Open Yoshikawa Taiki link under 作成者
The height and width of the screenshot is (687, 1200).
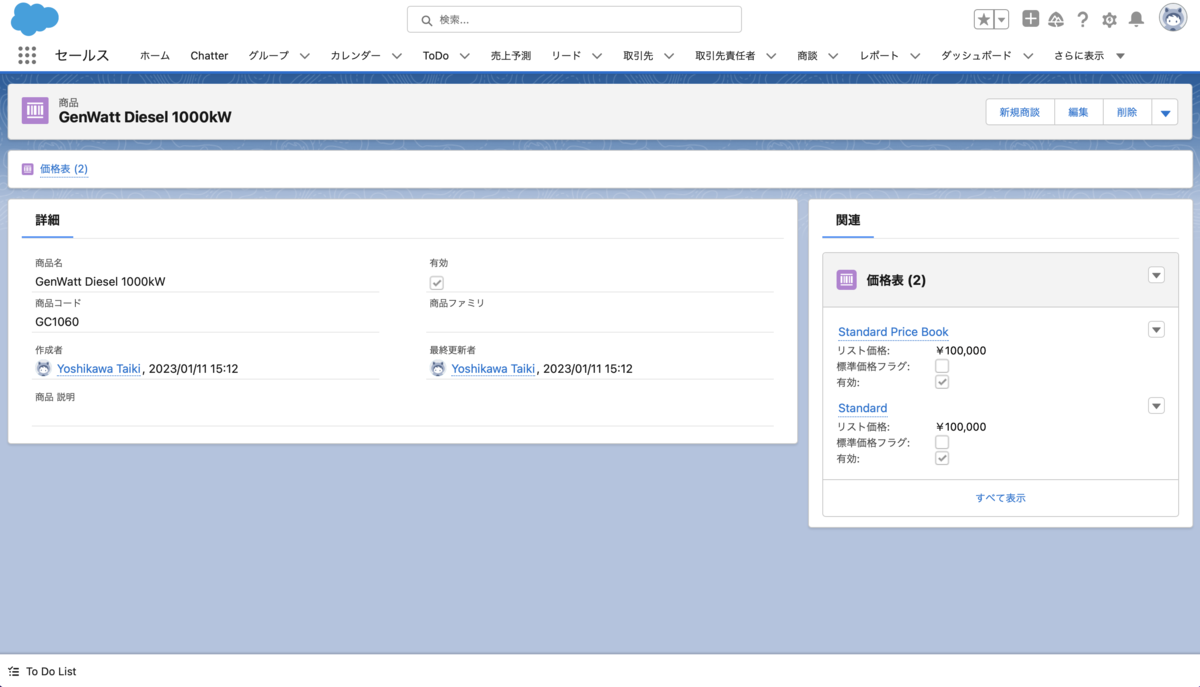point(99,369)
